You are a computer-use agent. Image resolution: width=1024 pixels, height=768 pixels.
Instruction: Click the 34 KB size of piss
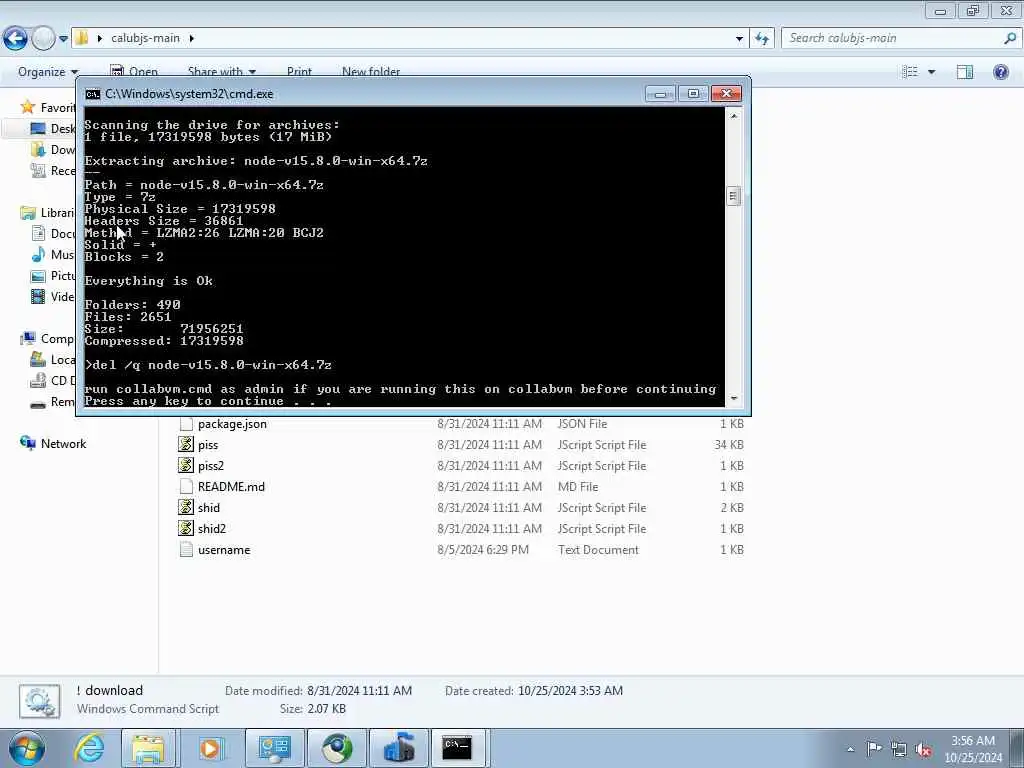[x=729, y=445]
